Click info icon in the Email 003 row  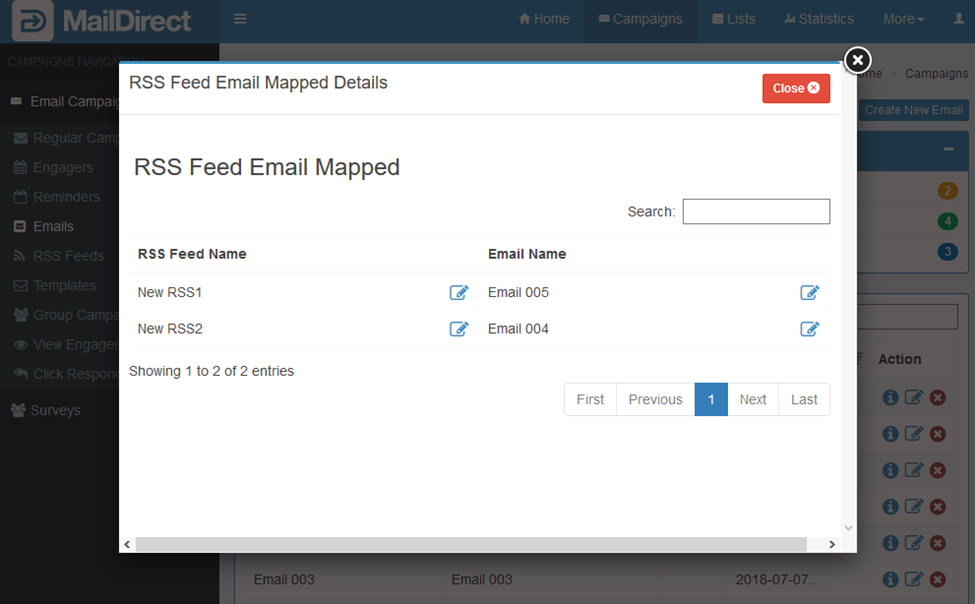click(x=890, y=579)
